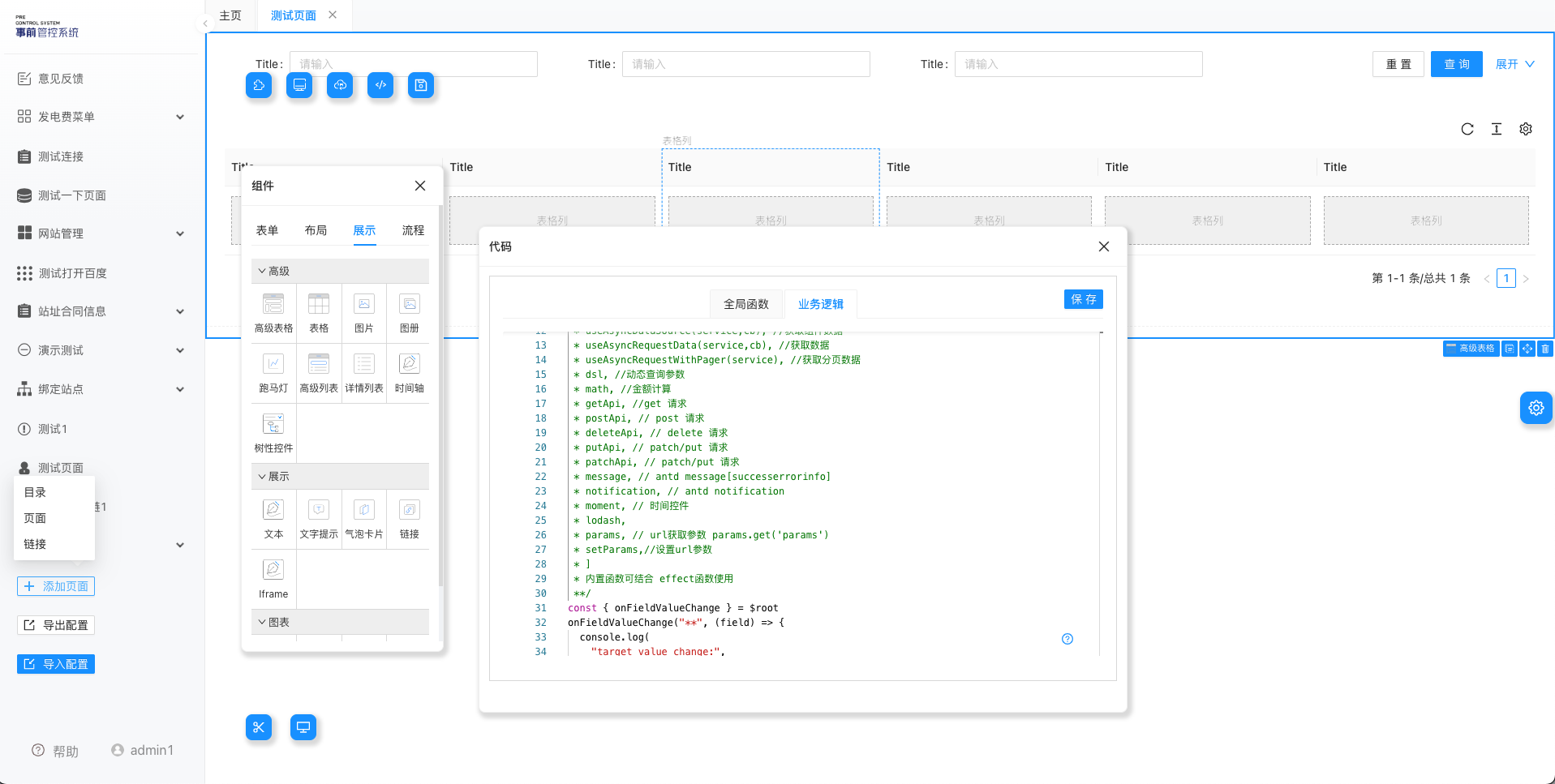Click the code editor toolbar icon

(380, 85)
